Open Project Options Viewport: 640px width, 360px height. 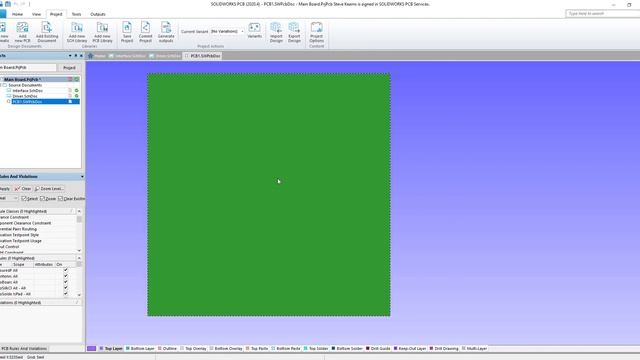pyautogui.click(x=316, y=32)
